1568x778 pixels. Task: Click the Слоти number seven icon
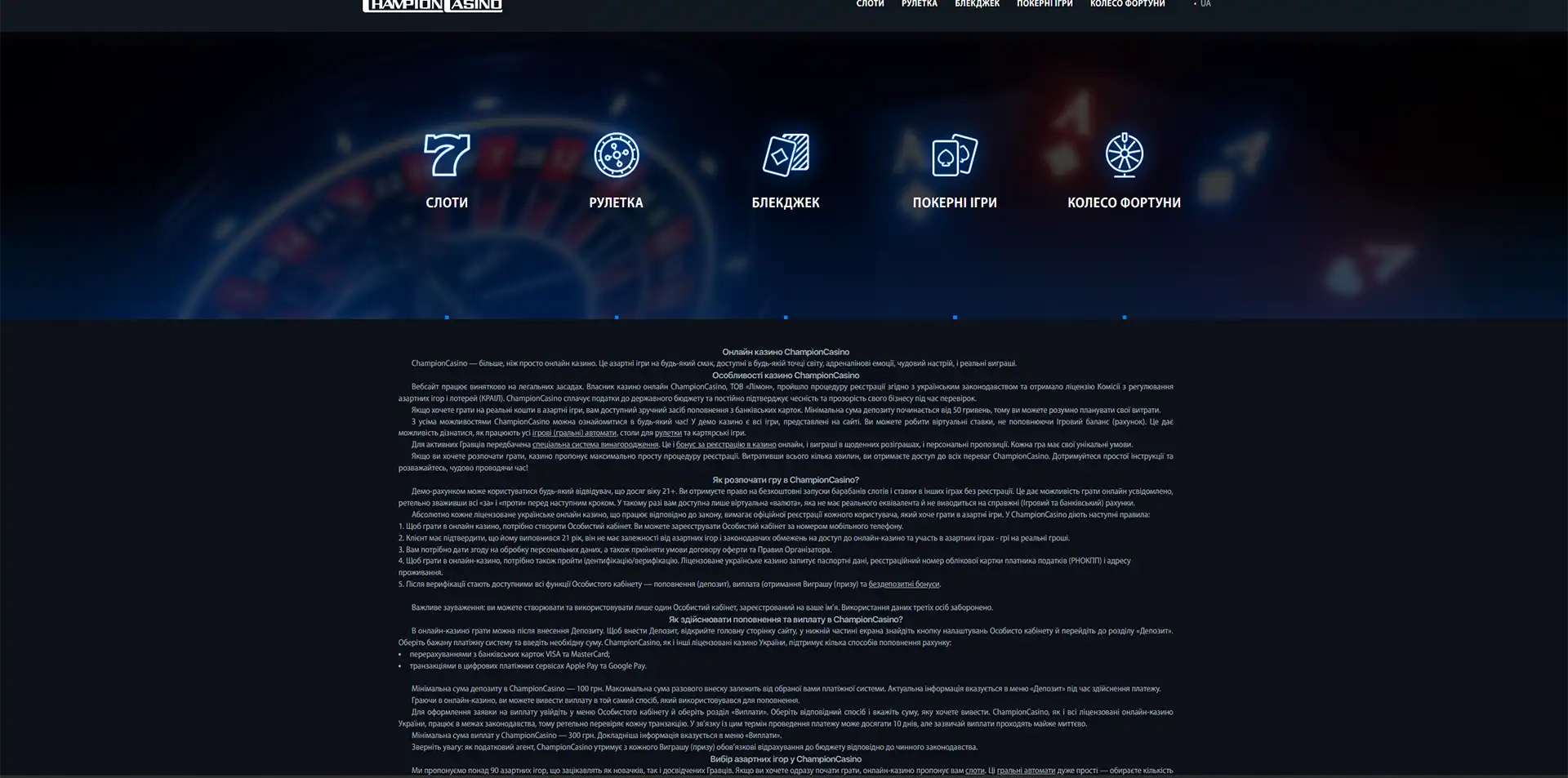[x=447, y=155]
